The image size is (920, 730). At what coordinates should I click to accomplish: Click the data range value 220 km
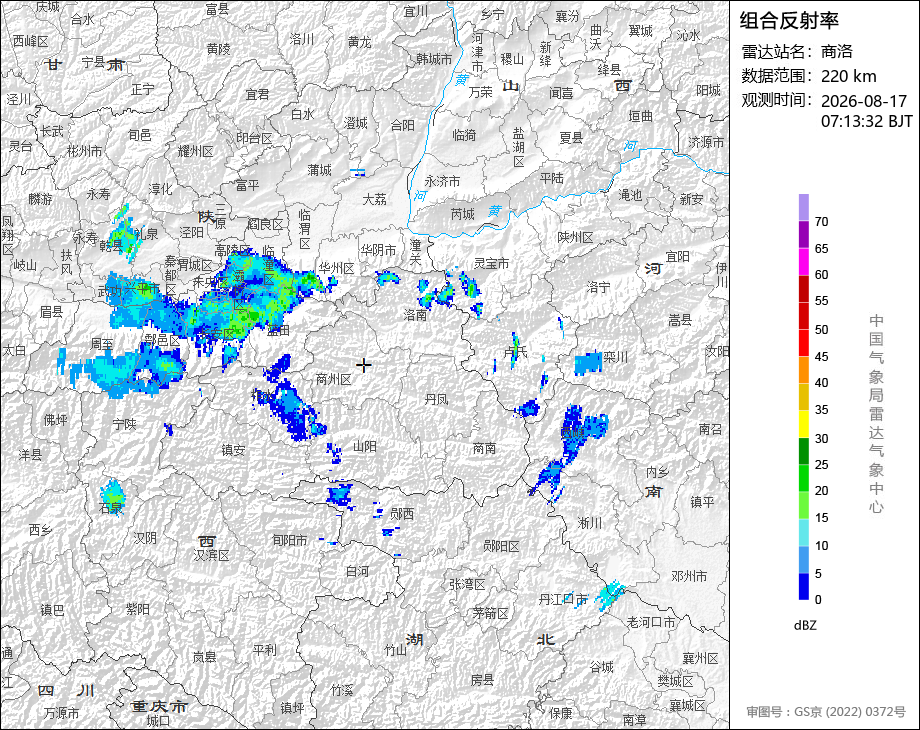[848, 76]
